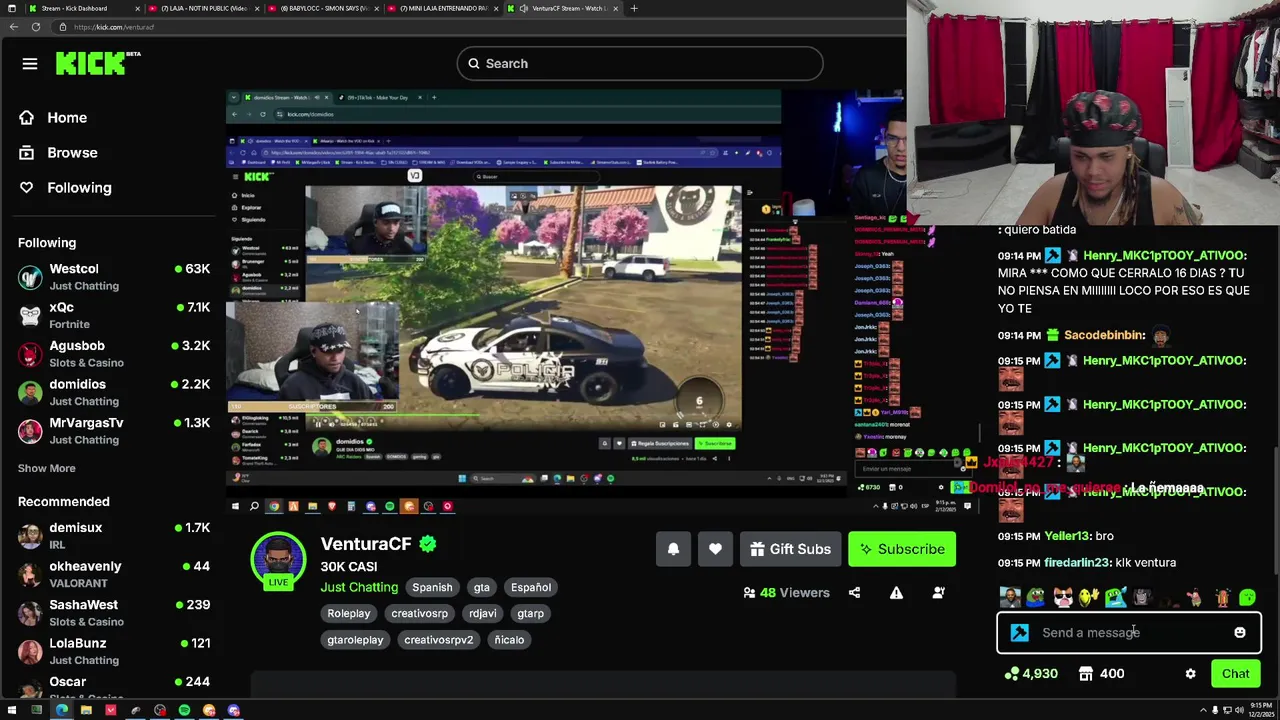Open domidios channel in Following list

113,392
